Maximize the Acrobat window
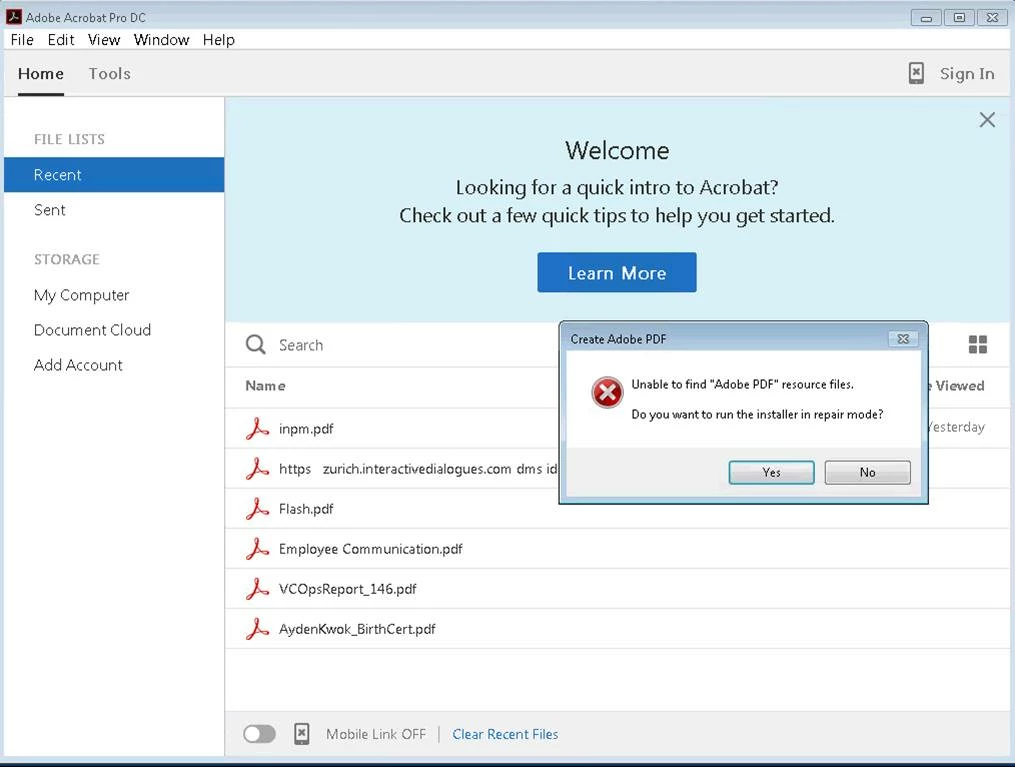Viewport: 1015px width, 767px height. tap(959, 17)
